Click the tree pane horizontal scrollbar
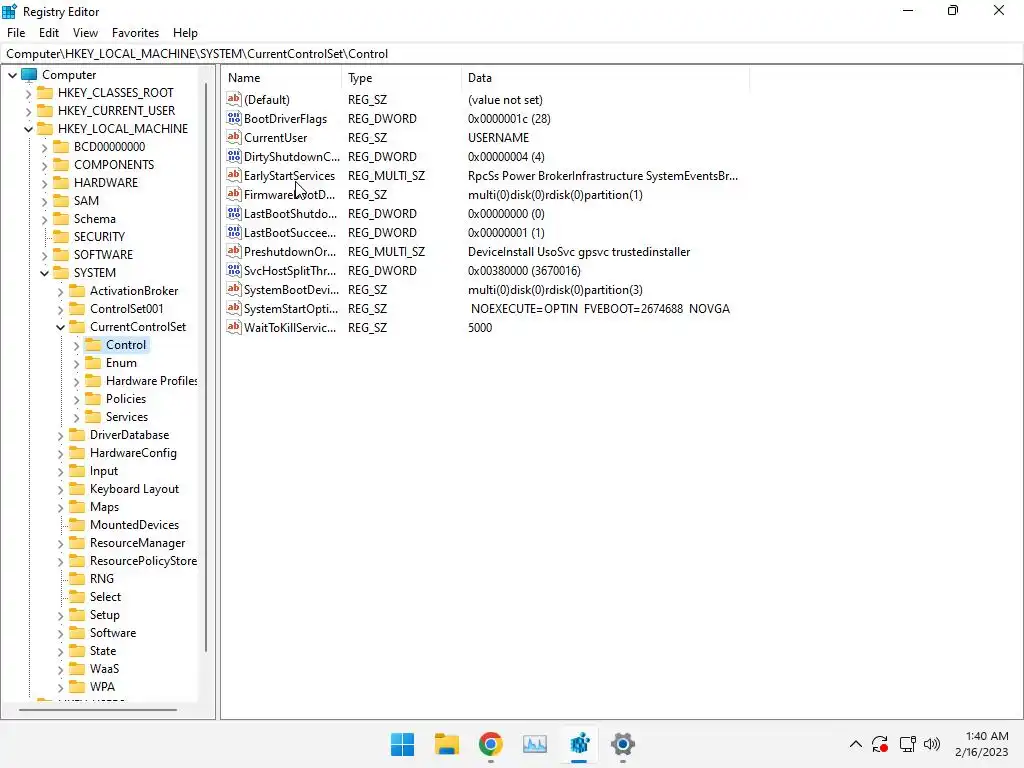1024x768 pixels. pyautogui.click(x=97, y=710)
